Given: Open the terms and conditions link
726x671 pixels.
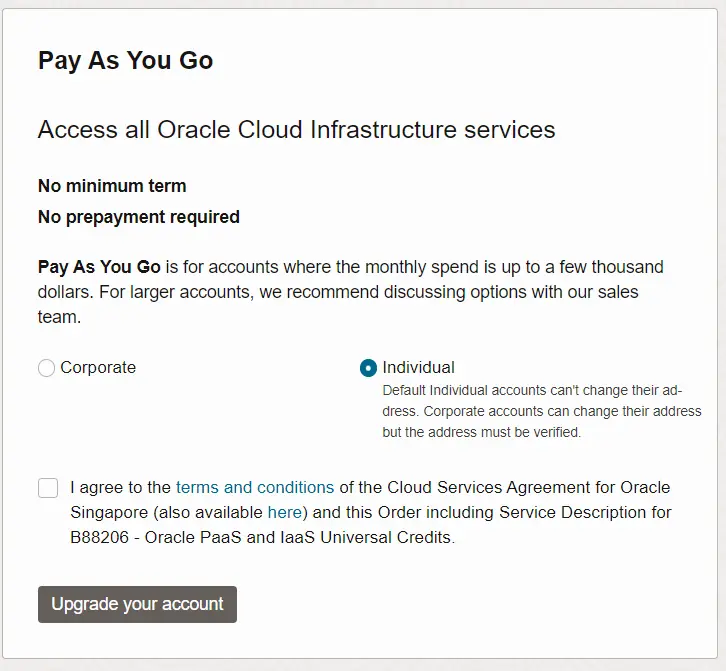Looking at the screenshot, I should 255,488.
